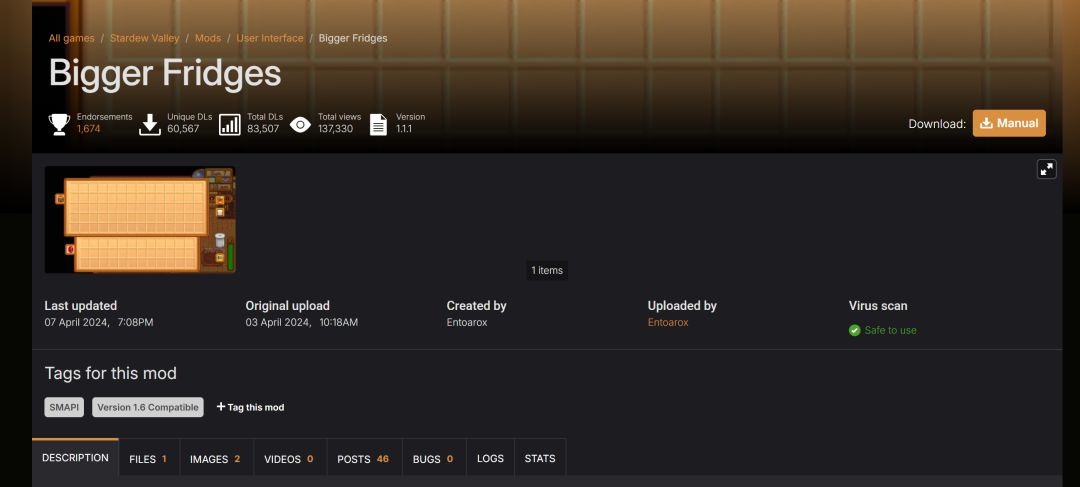Navigate to User Interface category
Image resolution: width=1080 pixels, height=487 pixels.
(x=270, y=38)
